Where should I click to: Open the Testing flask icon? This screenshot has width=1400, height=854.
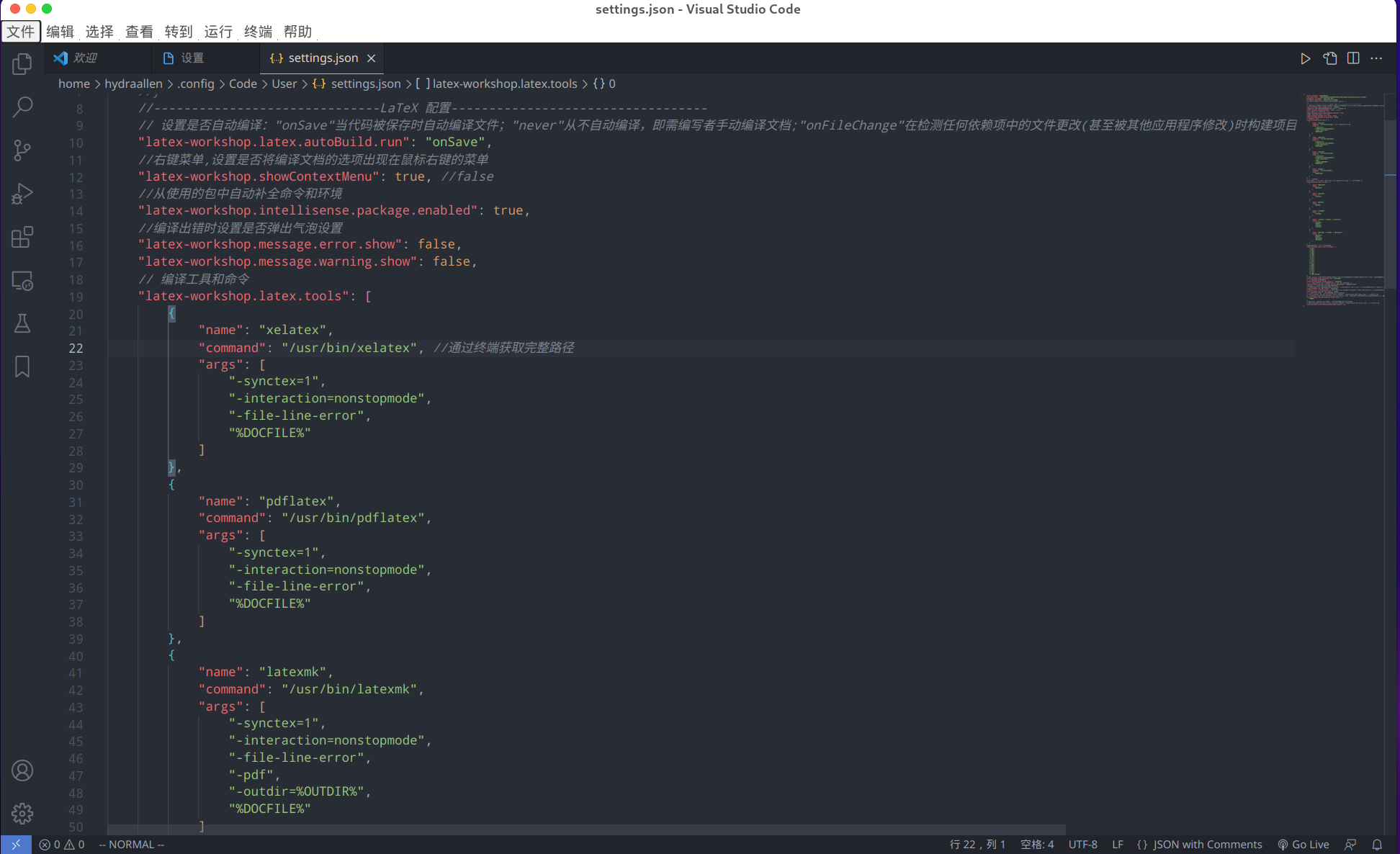[22, 323]
